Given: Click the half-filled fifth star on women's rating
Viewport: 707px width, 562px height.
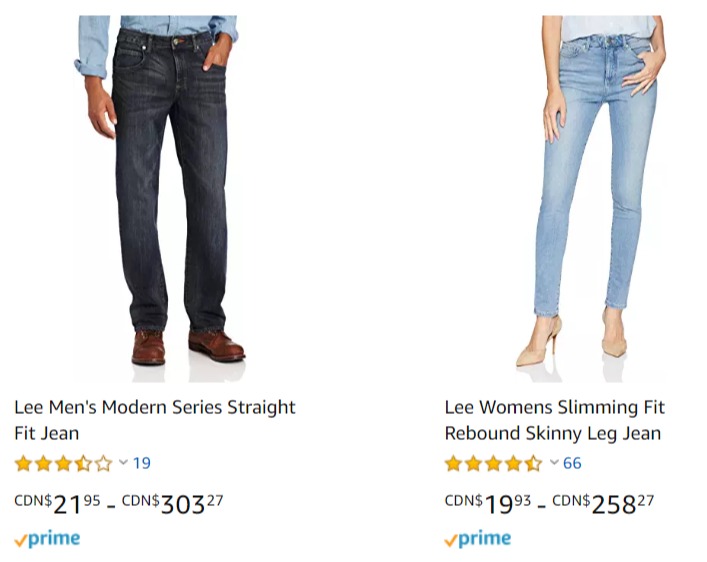Looking at the screenshot, I should pyautogui.click(x=533, y=463).
